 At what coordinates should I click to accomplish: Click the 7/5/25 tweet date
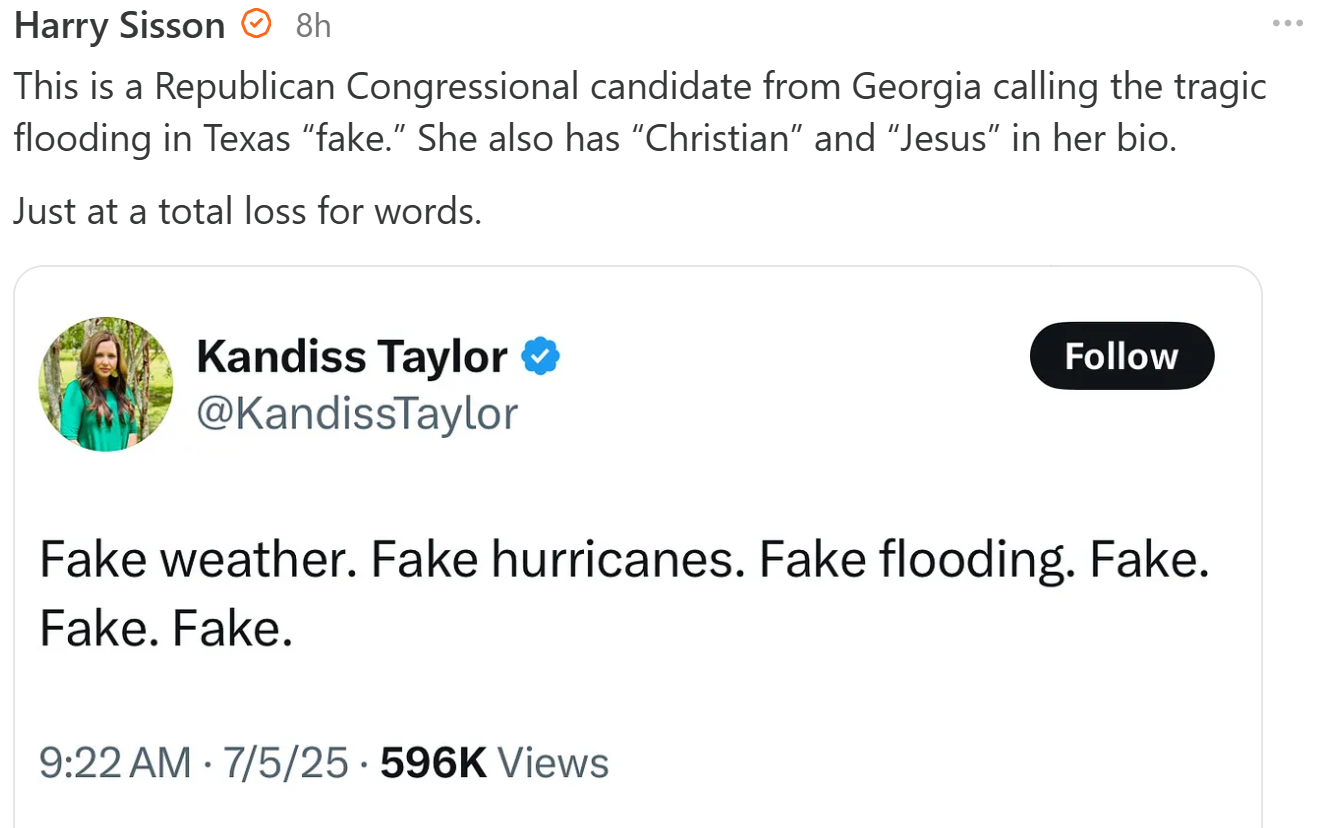(285, 763)
